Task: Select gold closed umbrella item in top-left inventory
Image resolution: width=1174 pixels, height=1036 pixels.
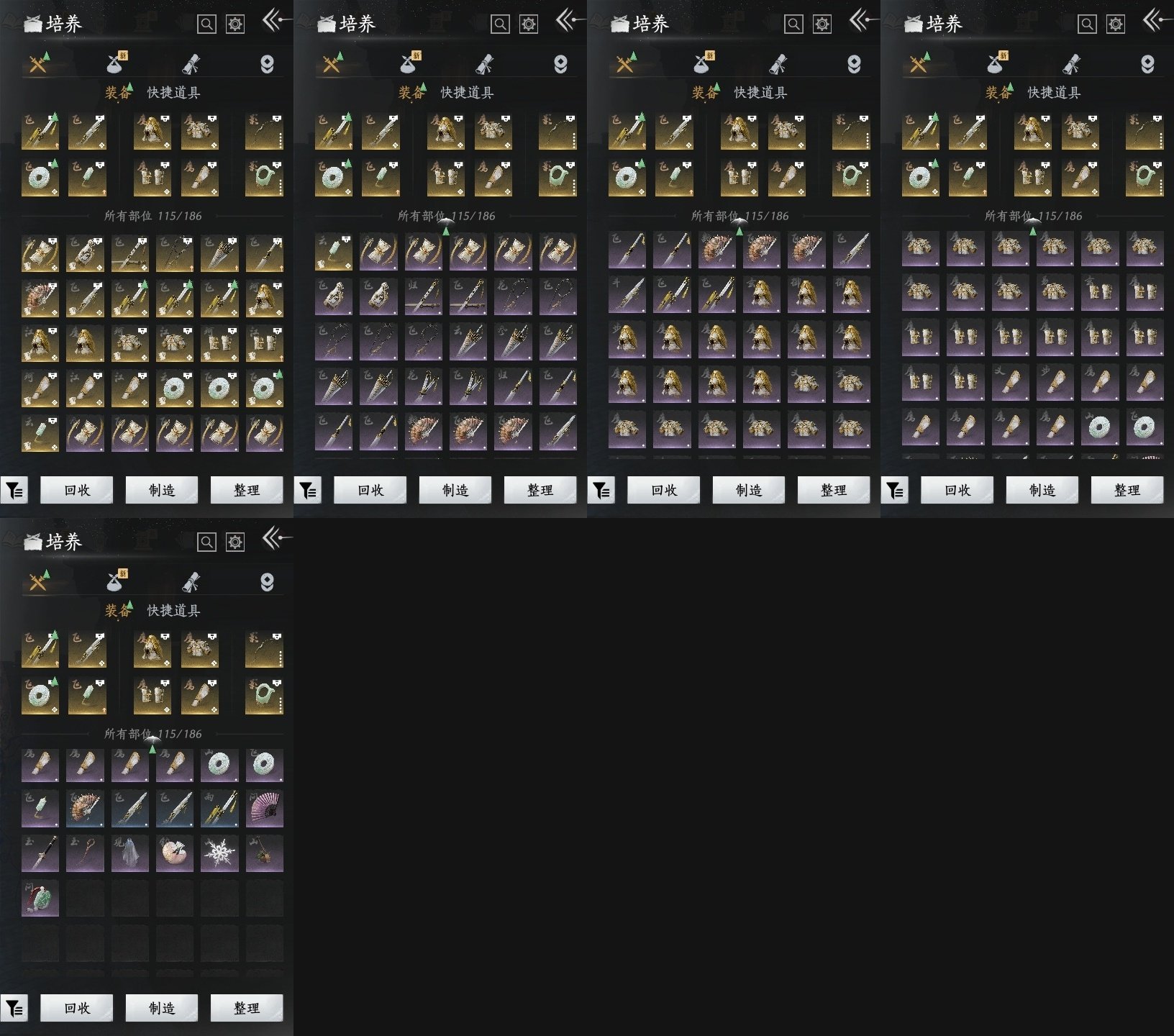Action: 219,253
